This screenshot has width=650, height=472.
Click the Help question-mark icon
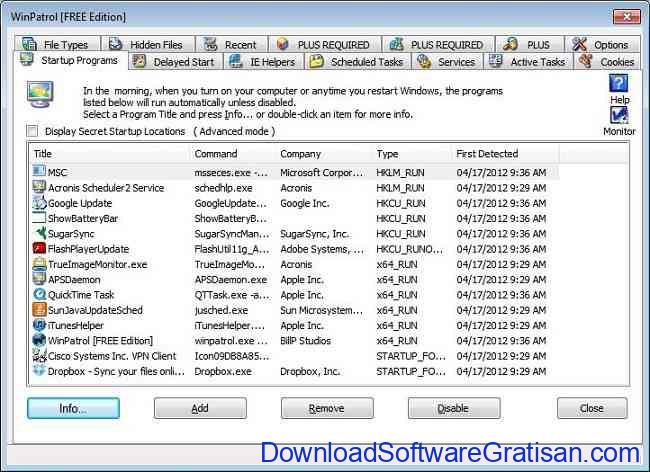click(618, 83)
